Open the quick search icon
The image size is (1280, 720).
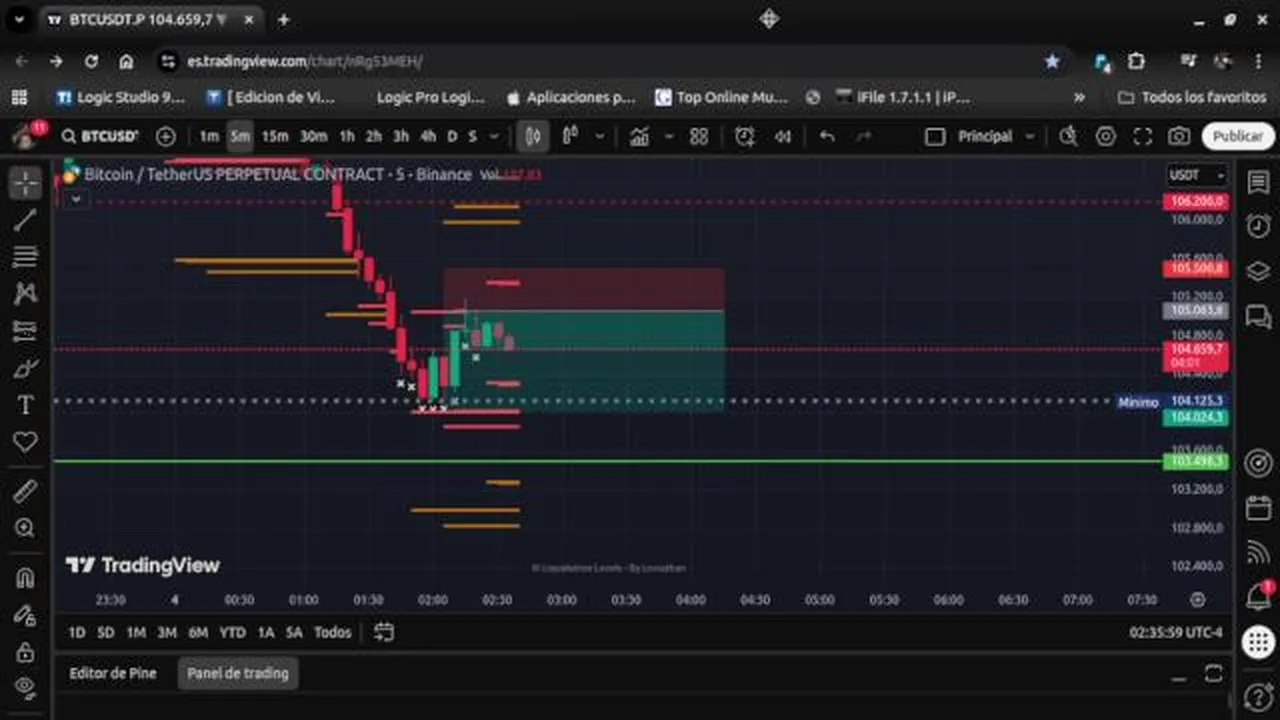[x=1068, y=136]
